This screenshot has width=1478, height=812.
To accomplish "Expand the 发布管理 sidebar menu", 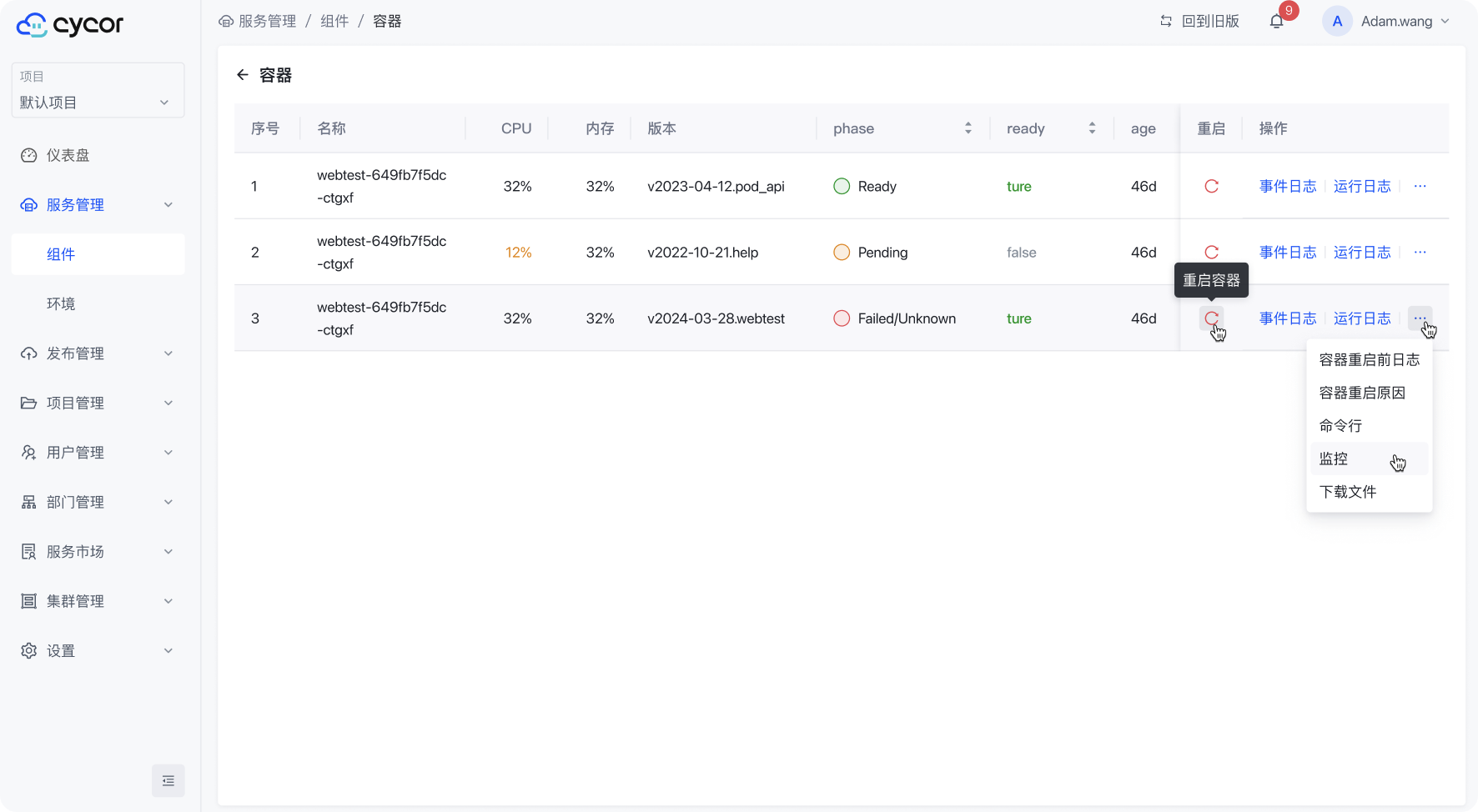I will (98, 353).
